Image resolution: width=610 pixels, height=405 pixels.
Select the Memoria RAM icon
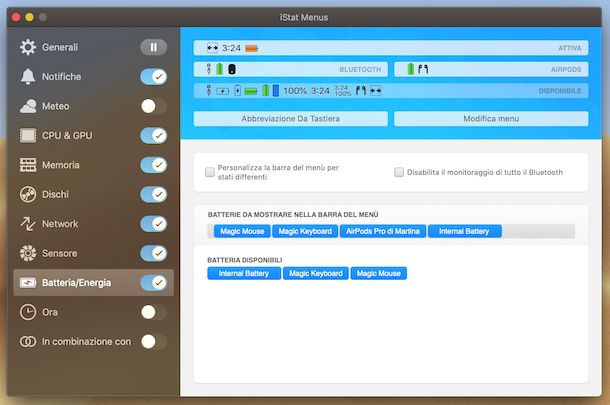[28, 165]
